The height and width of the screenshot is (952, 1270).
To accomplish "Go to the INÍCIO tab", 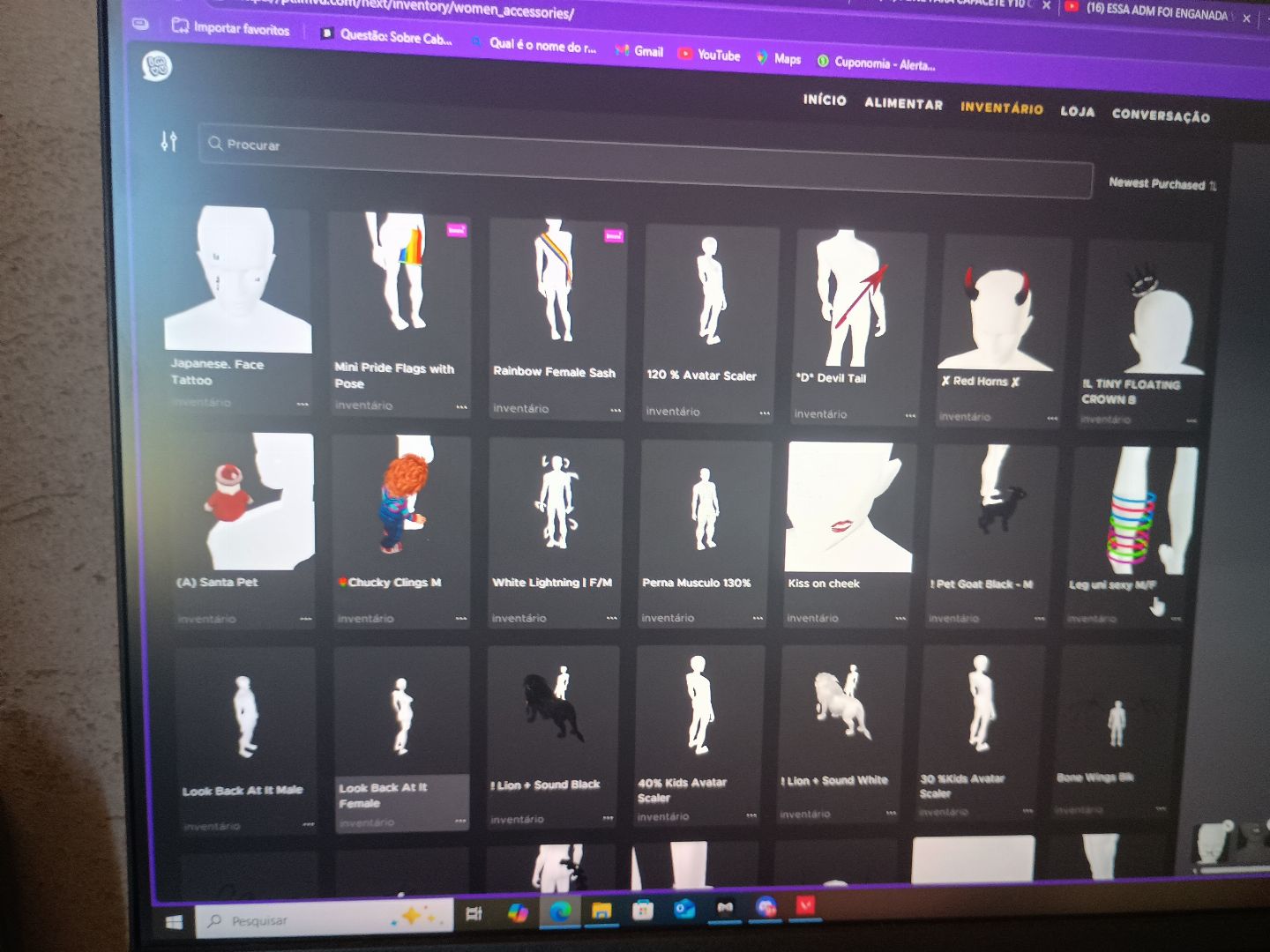I will point(825,100).
